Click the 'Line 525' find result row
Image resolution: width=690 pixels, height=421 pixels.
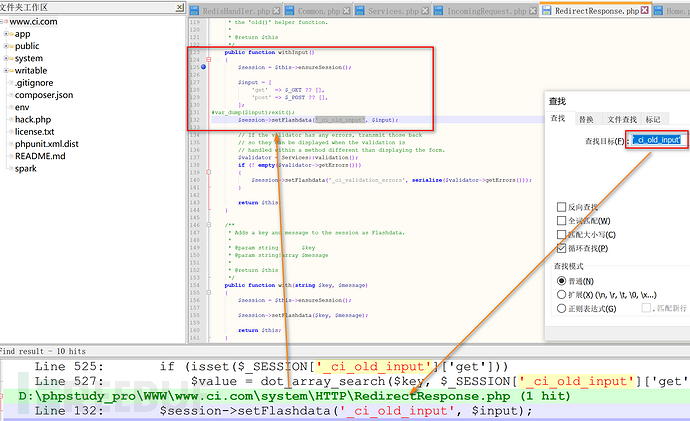345,366
